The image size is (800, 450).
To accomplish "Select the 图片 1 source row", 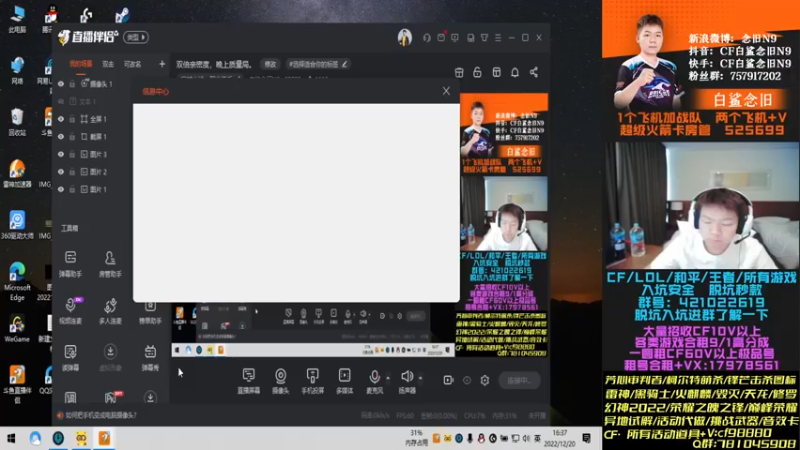I will point(92,189).
